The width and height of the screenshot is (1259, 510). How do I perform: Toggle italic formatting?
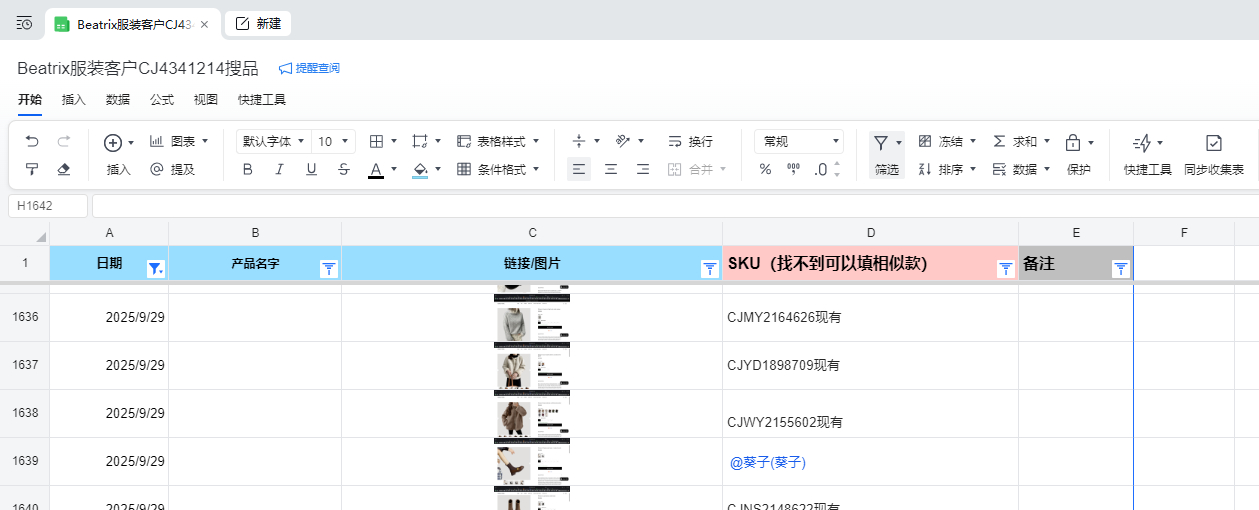pos(280,170)
